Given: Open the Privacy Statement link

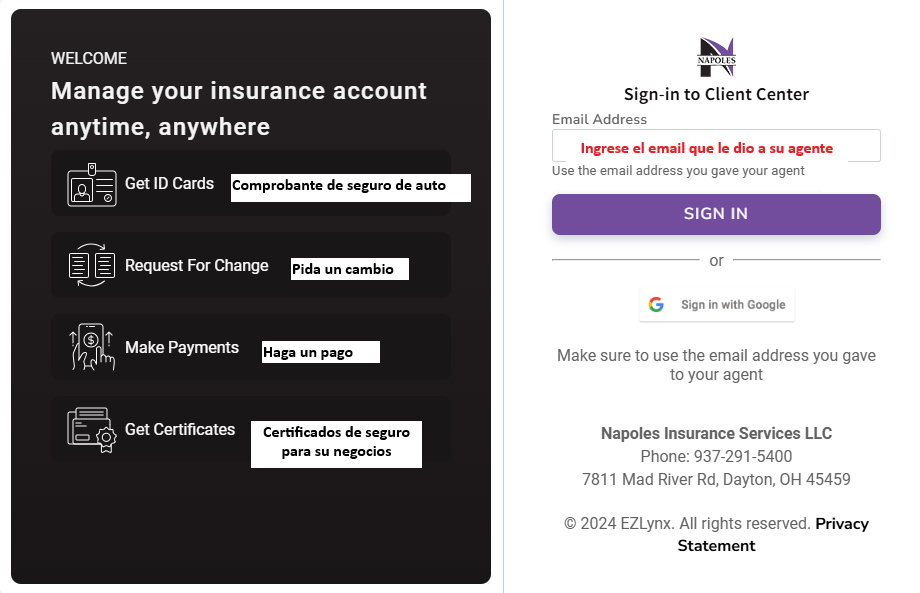Looking at the screenshot, I should point(772,534).
